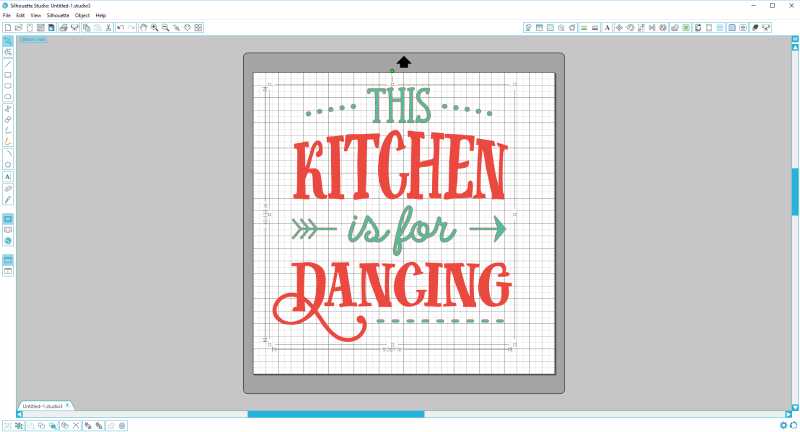Switch to Design view icon in left bar
This screenshot has width=800, height=432.
(x=8, y=219)
